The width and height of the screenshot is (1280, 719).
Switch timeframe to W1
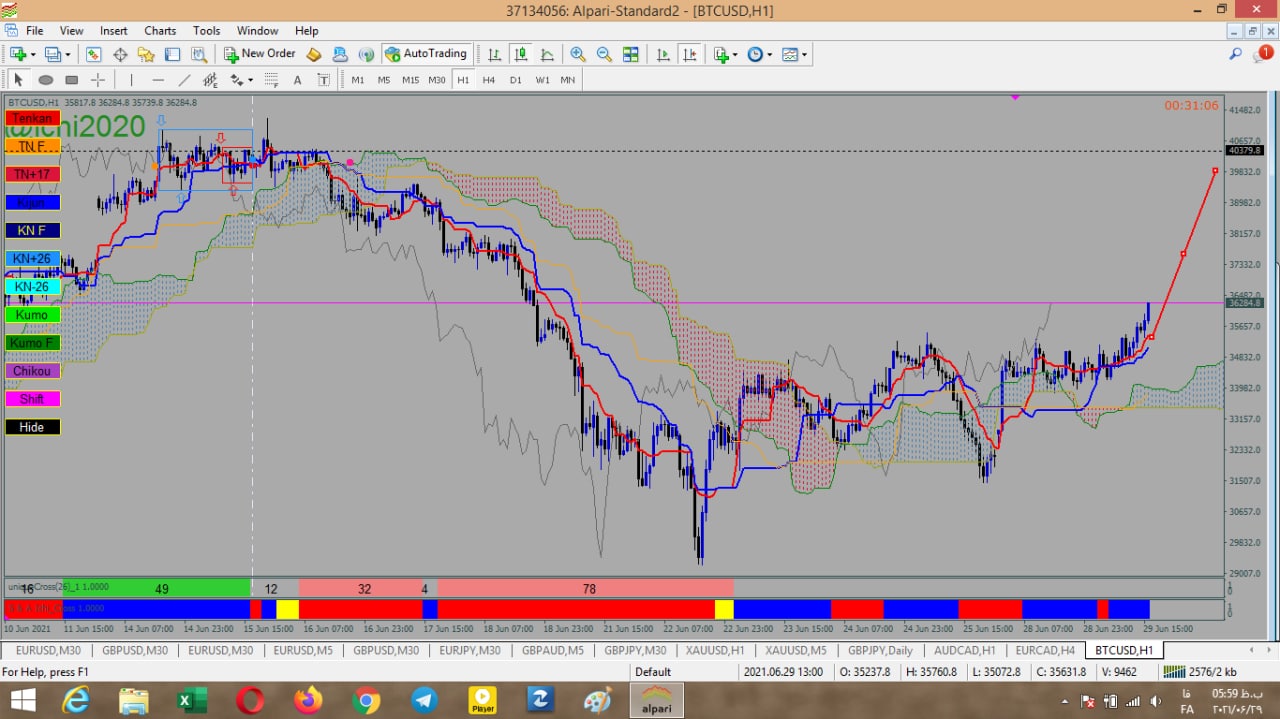click(542, 80)
